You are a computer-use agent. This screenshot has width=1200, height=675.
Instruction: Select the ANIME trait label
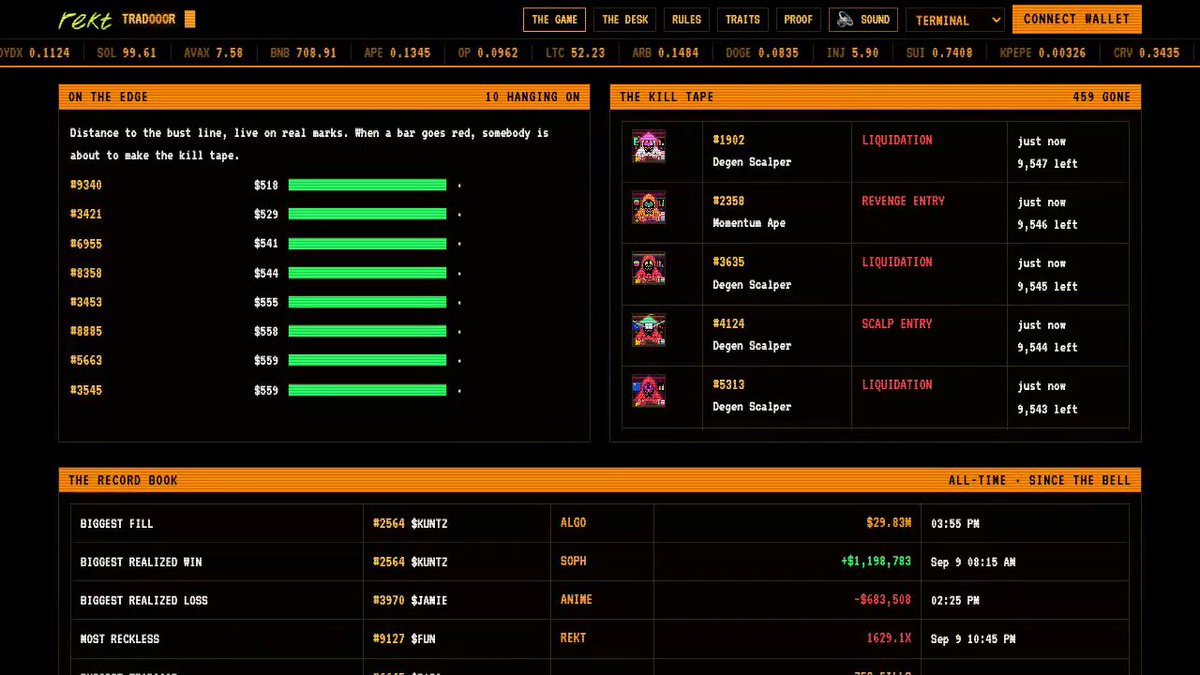[x=576, y=600]
